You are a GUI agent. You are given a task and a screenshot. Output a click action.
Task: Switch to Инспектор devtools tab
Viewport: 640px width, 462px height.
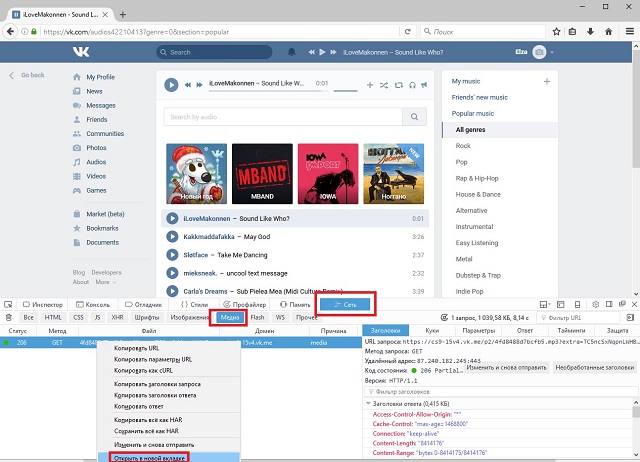[43, 304]
